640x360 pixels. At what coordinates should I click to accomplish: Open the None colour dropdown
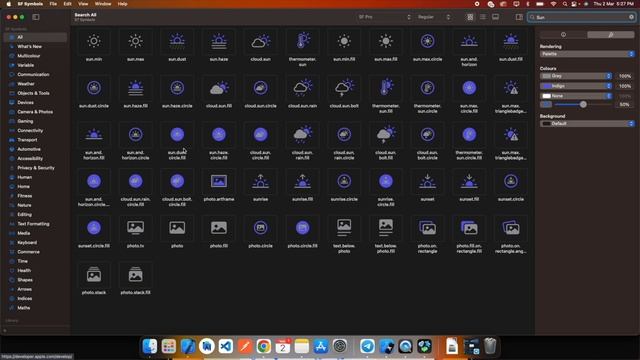(x=576, y=96)
